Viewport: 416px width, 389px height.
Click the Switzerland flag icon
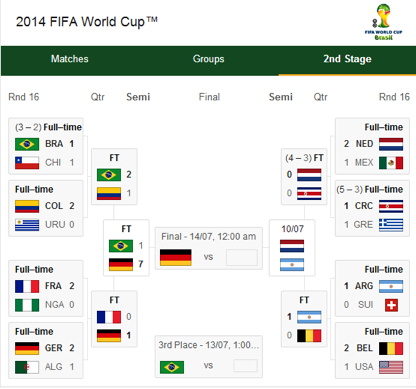tap(391, 305)
